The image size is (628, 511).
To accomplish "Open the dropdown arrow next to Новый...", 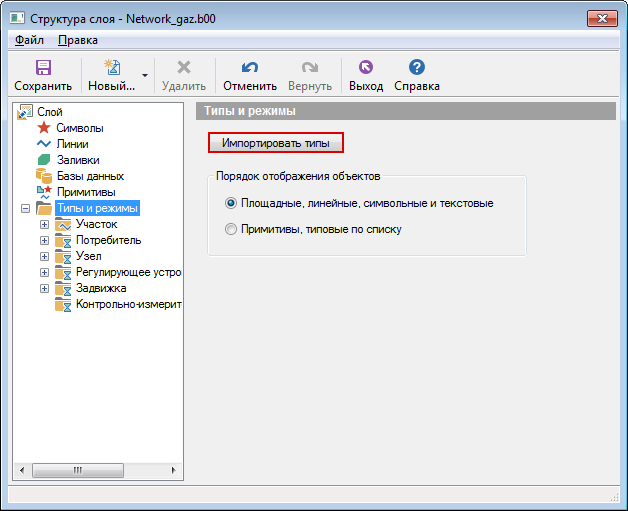I will point(145,75).
